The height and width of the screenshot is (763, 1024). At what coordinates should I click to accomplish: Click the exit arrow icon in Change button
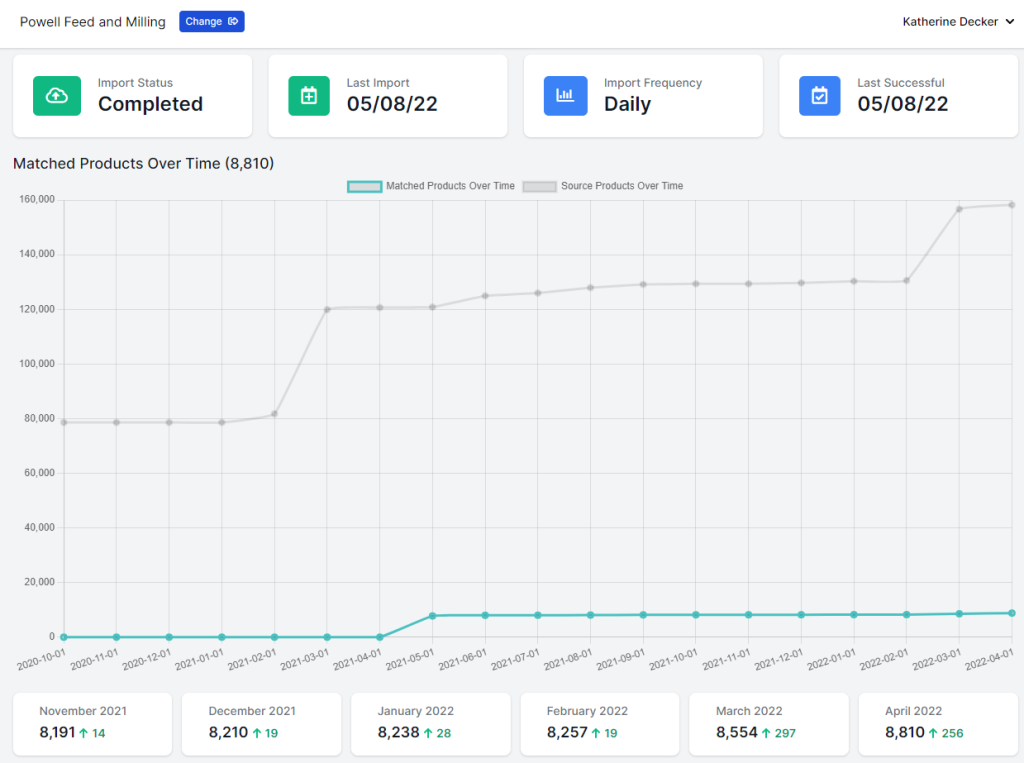point(233,22)
